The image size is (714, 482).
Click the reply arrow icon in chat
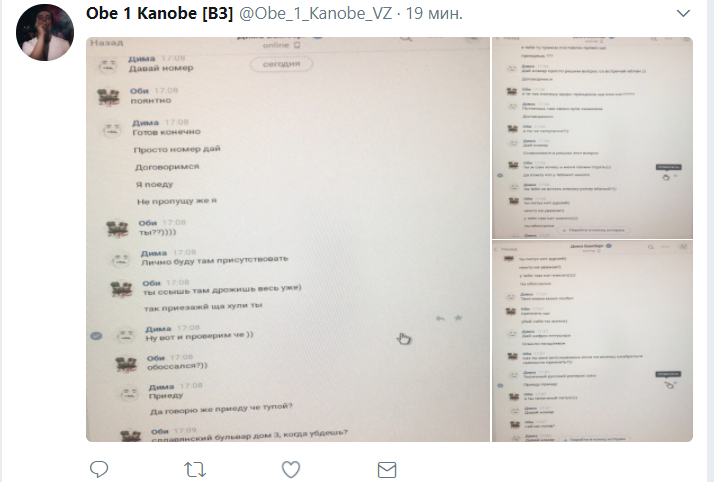(440, 318)
